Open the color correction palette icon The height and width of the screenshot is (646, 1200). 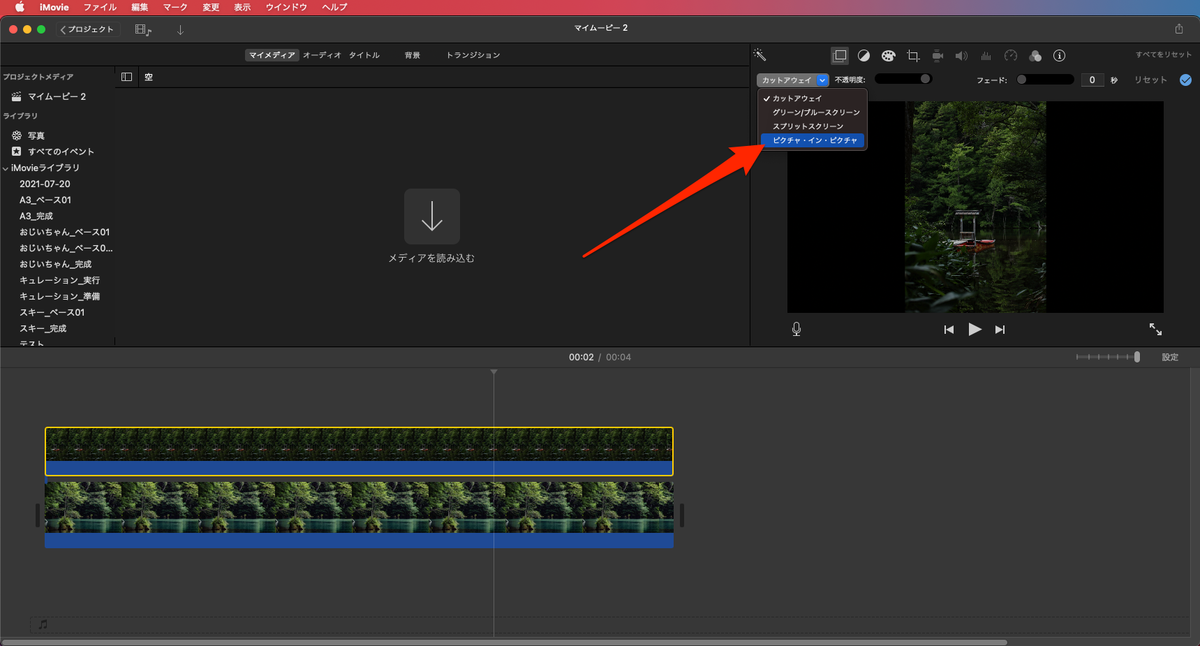click(x=888, y=56)
